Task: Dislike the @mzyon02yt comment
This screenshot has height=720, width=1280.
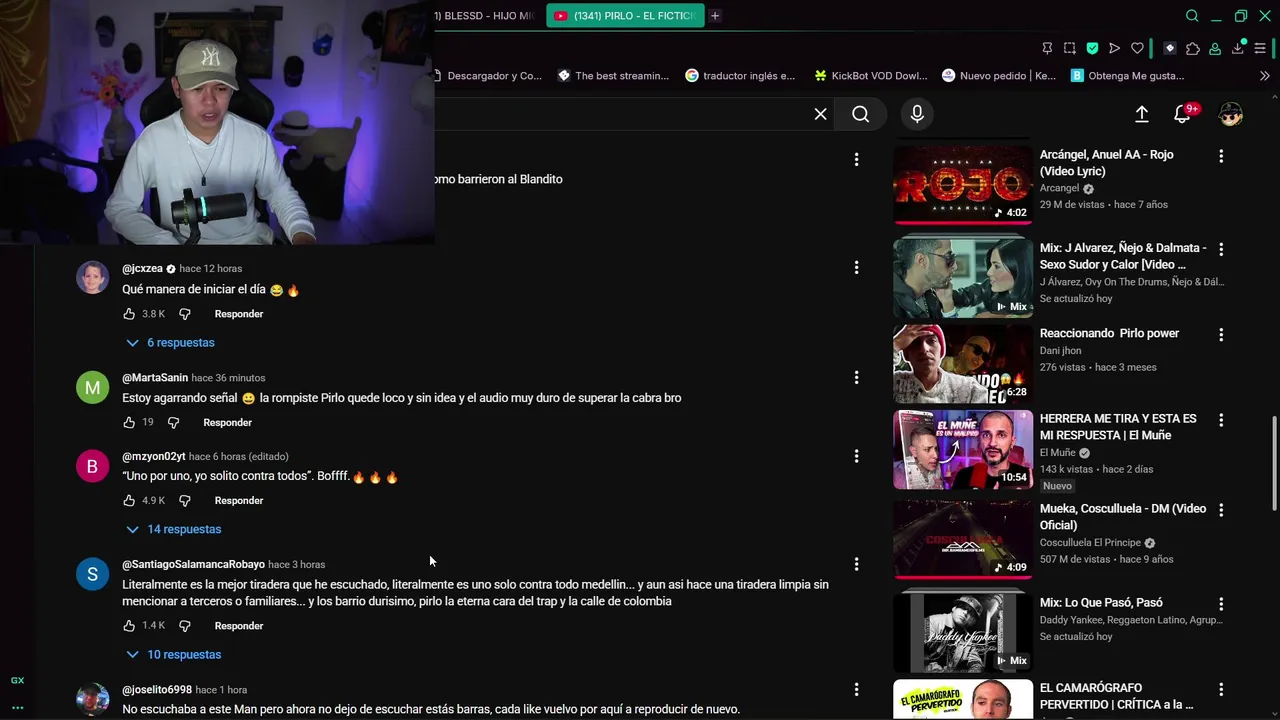Action: pyautogui.click(x=184, y=500)
